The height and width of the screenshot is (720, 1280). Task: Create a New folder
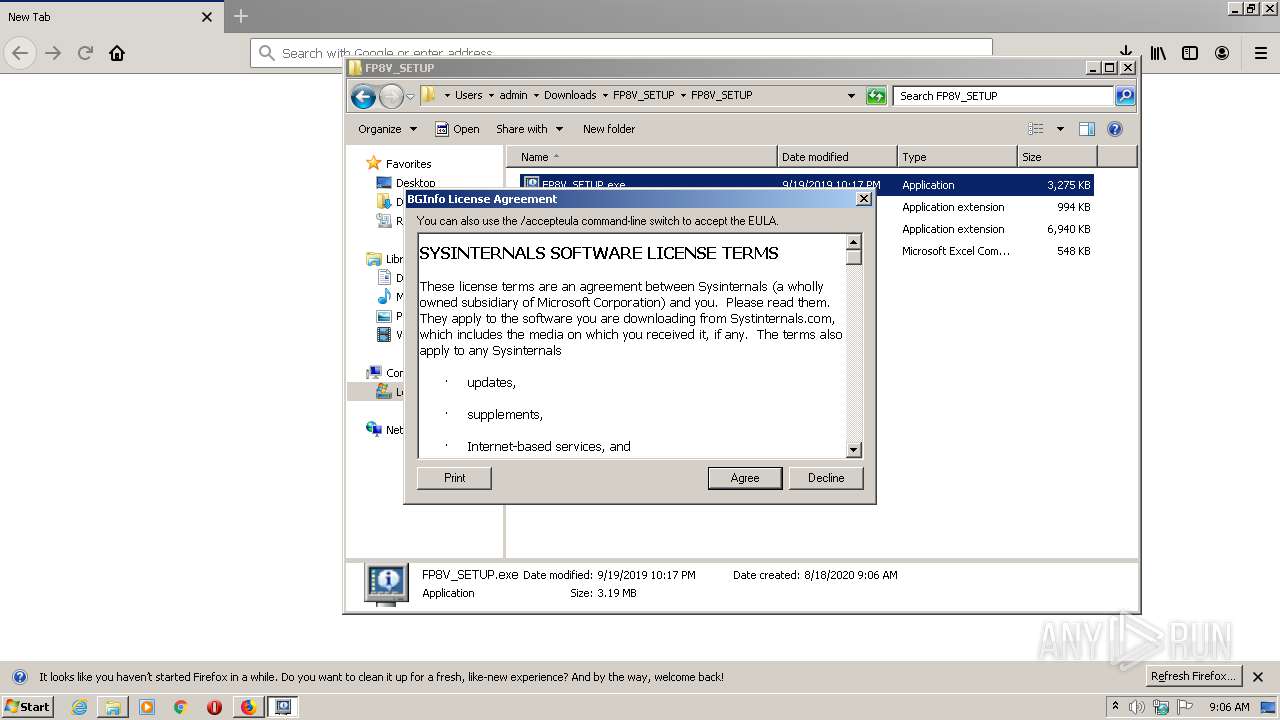click(x=609, y=129)
